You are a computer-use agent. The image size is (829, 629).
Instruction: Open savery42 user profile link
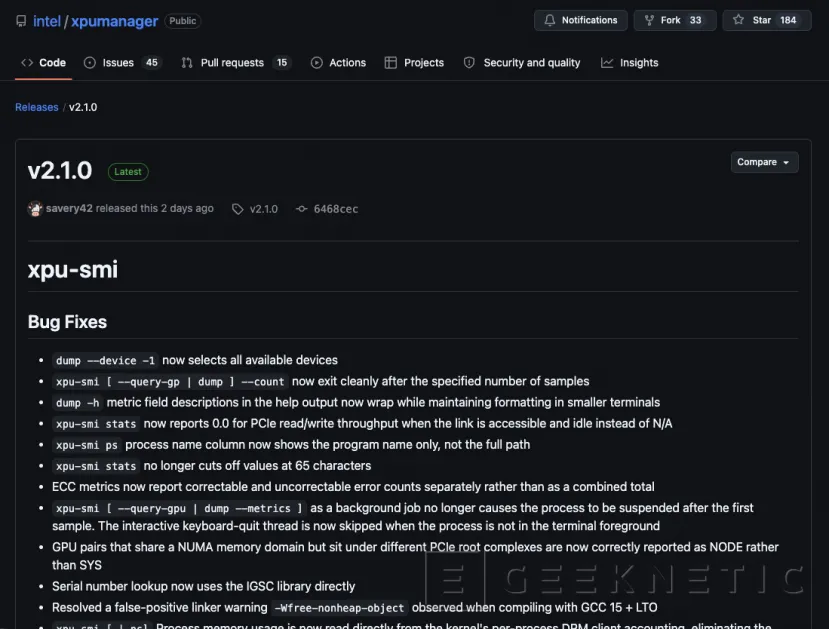click(69, 208)
